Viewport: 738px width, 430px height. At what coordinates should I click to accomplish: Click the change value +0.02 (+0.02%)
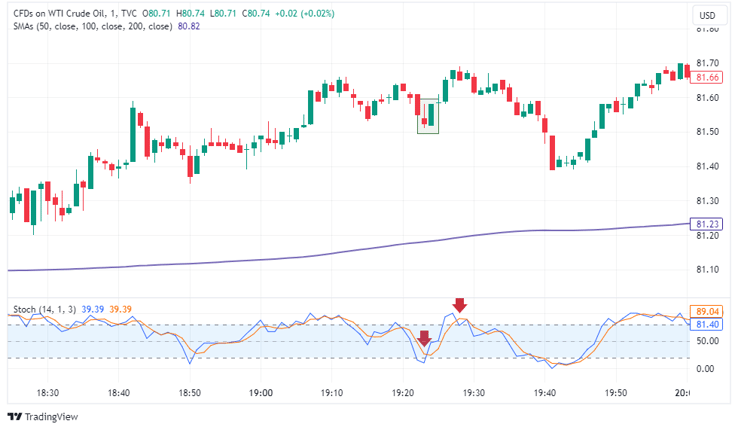click(305, 14)
